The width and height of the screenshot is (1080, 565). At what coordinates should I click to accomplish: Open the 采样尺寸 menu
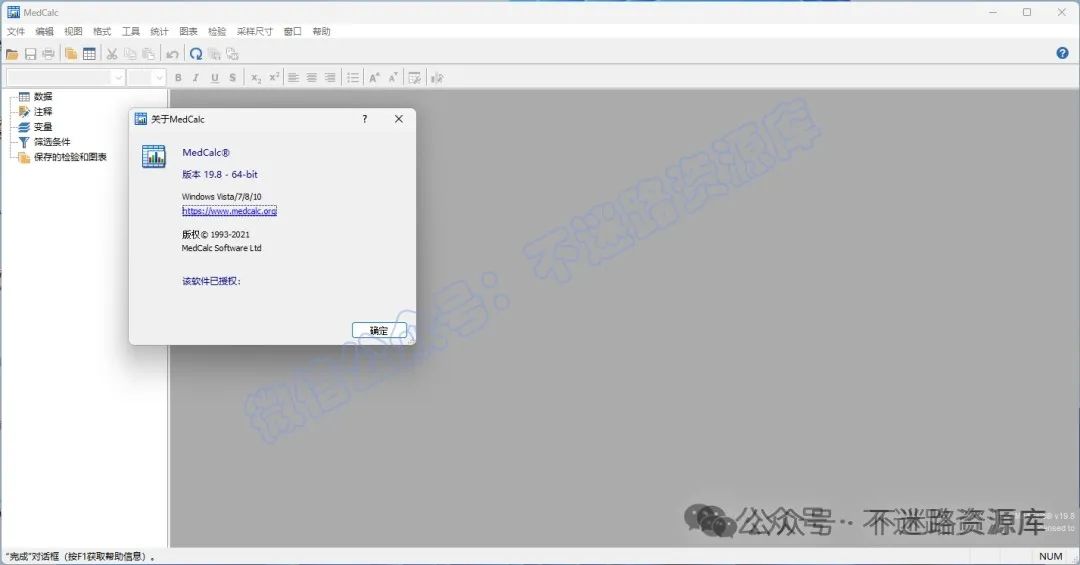(255, 32)
